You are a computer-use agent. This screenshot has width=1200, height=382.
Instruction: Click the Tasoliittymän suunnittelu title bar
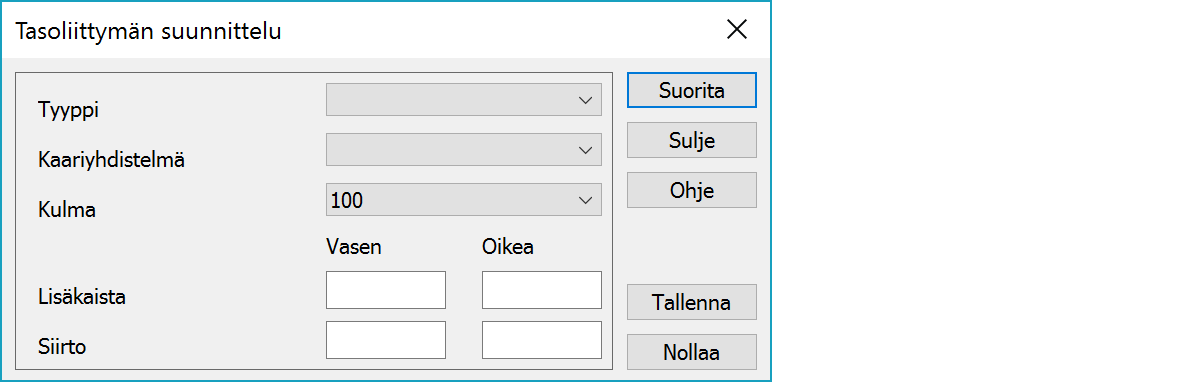[148, 31]
